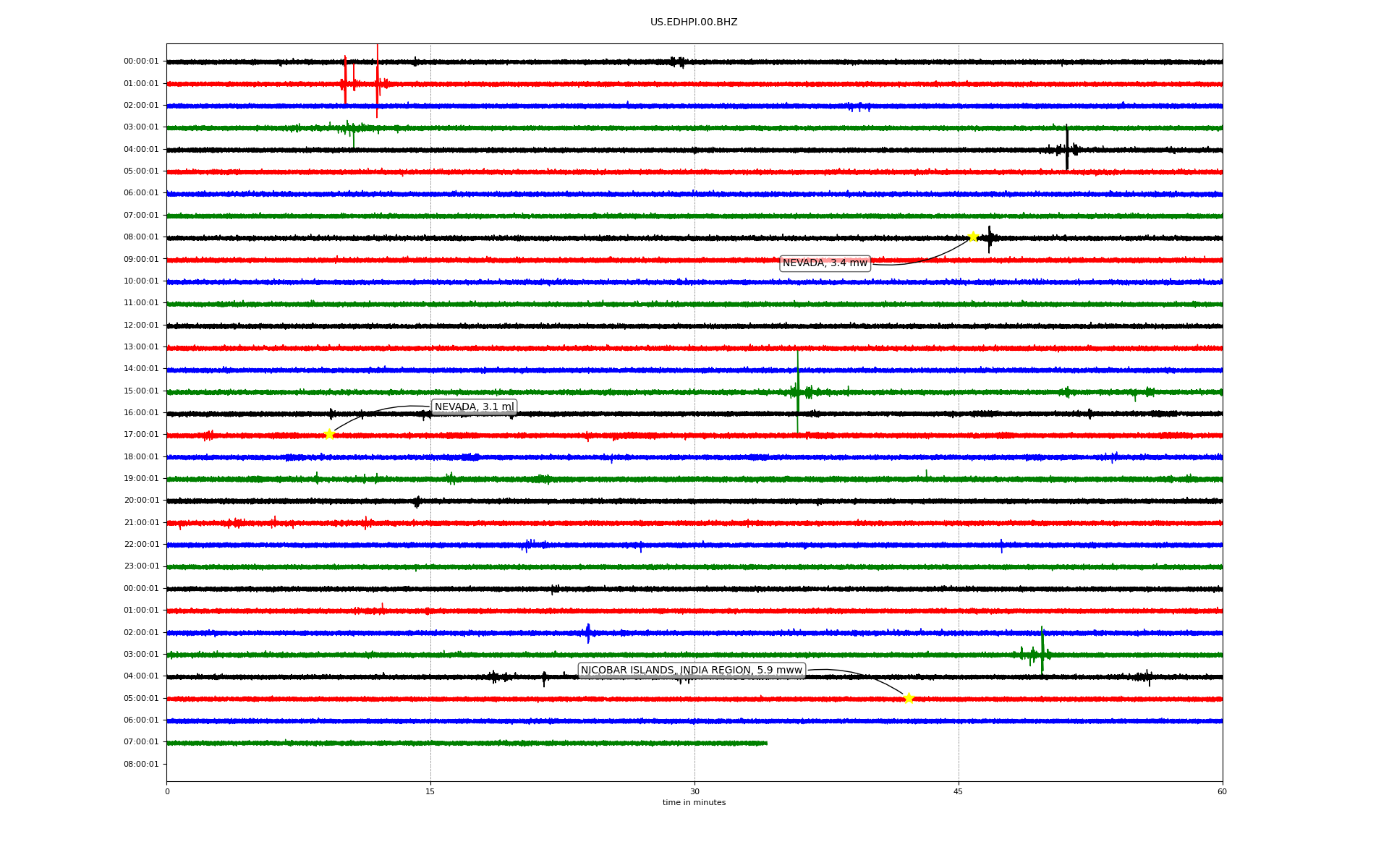
Task: Click the 23:00:01 time label
Action: pos(141,566)
